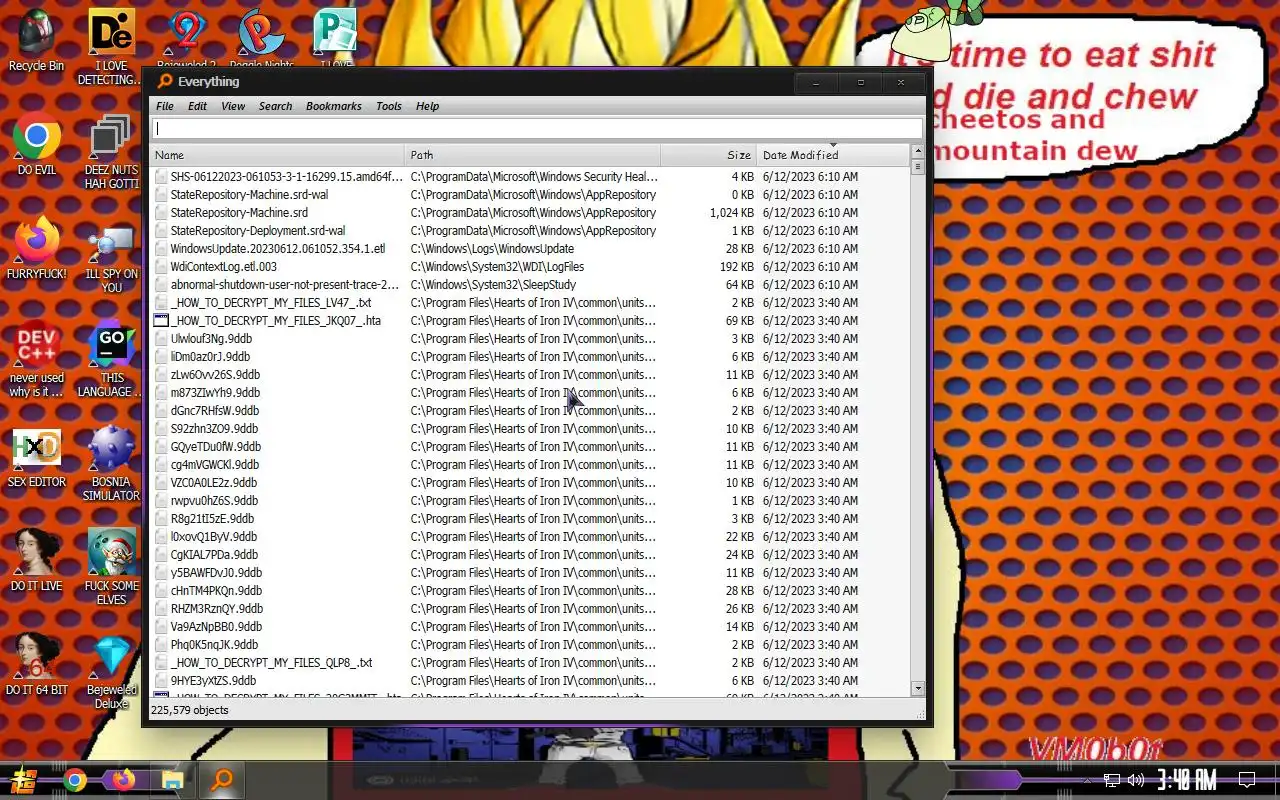Click the 225,579 objects status text
The width and height of the screenshot is (1280, 800).
pyautogui.click(x=190, y=710)
